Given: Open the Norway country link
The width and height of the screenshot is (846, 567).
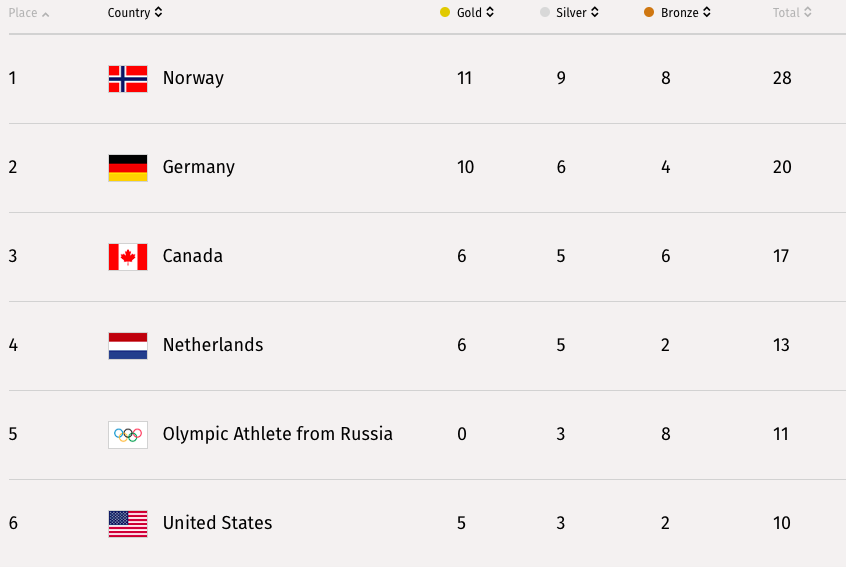Looking at the screenshot, I should tap(193, 78).
